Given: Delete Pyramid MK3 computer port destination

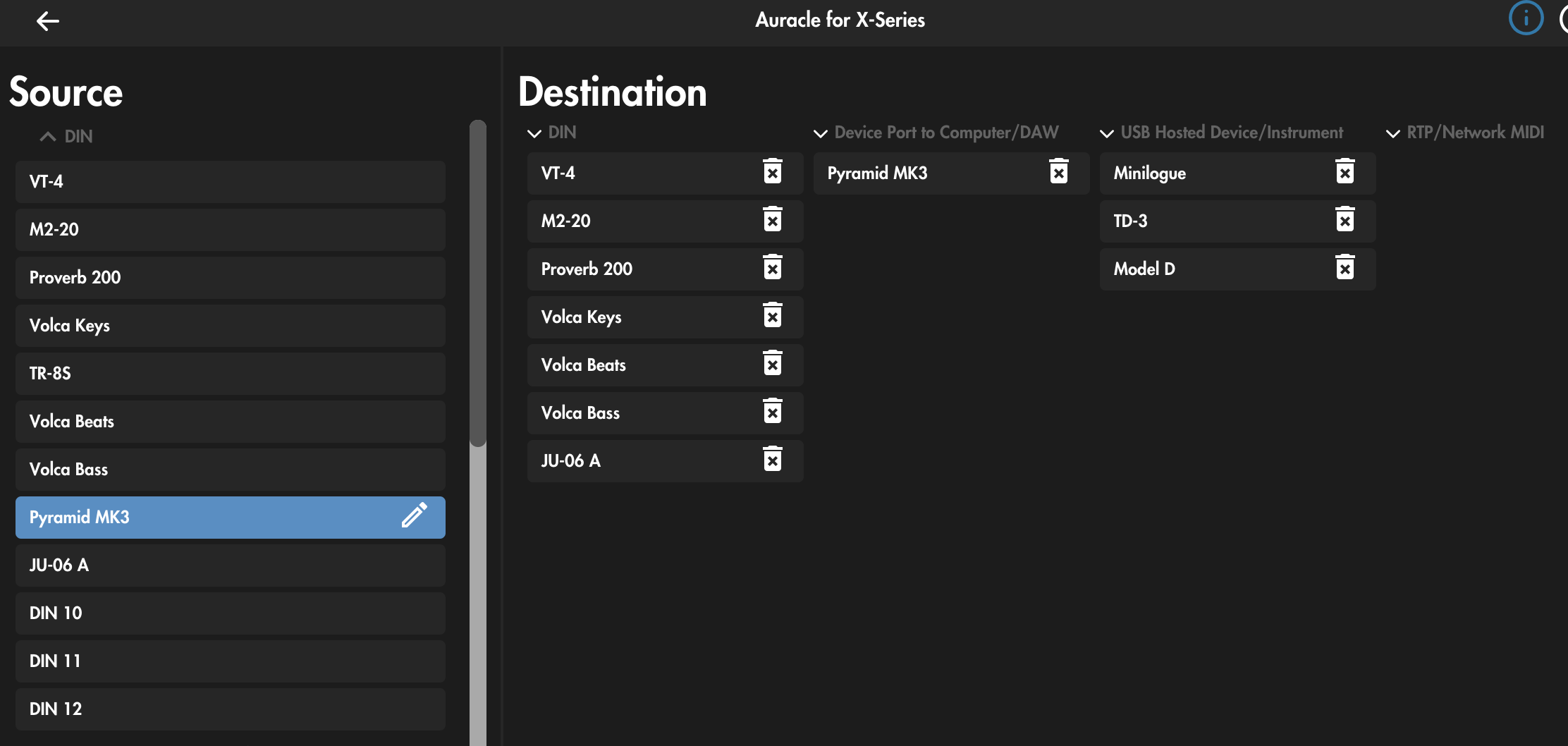Looking at the screenshot, I should (1059, 171).
